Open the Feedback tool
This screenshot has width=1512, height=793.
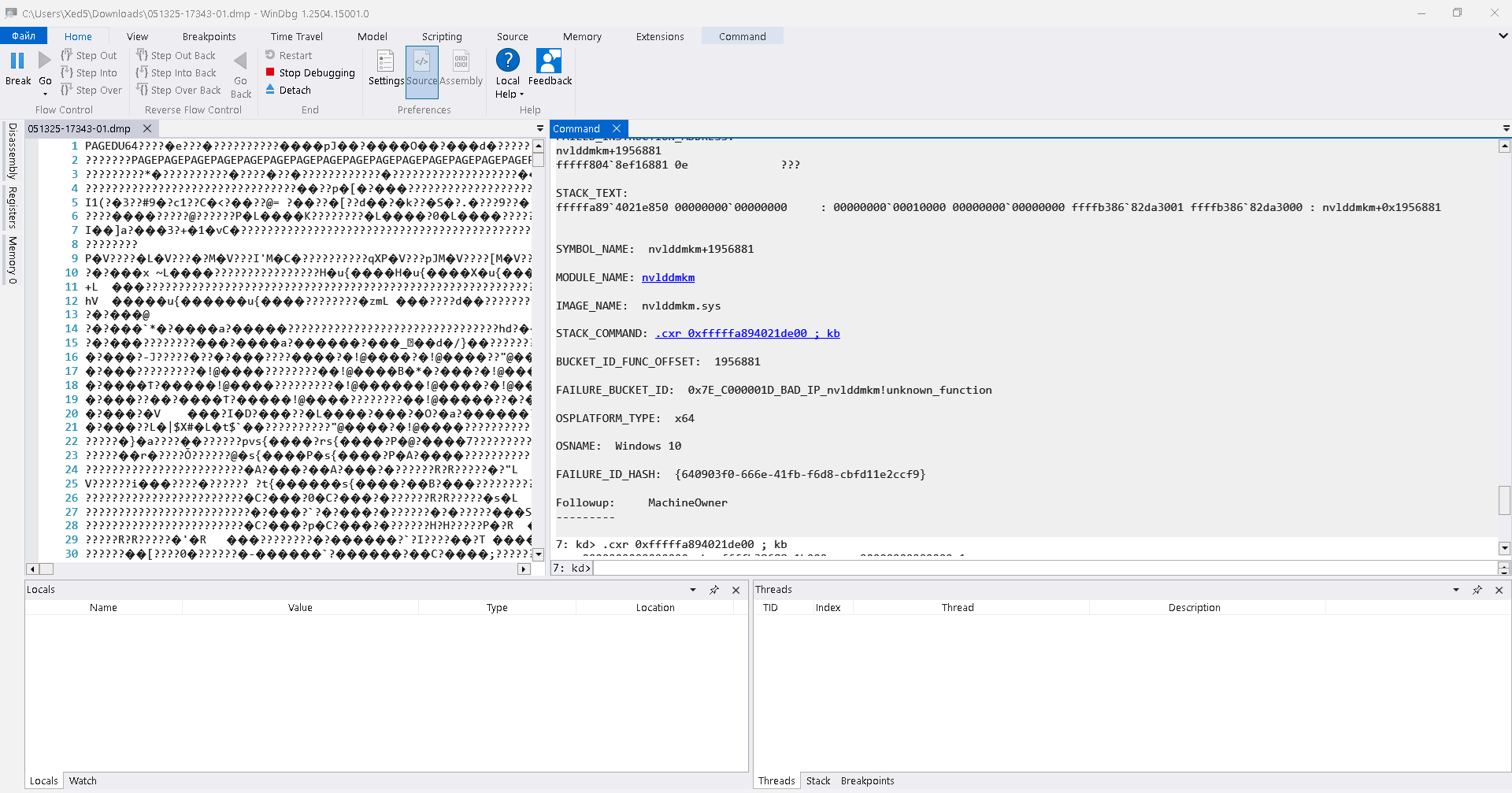click(x=550, y=68)
